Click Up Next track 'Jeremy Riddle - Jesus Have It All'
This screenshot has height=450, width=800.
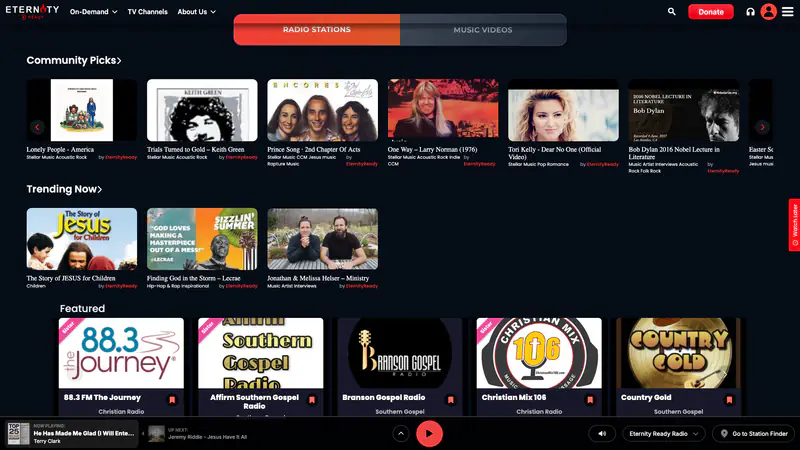point(208,437)
